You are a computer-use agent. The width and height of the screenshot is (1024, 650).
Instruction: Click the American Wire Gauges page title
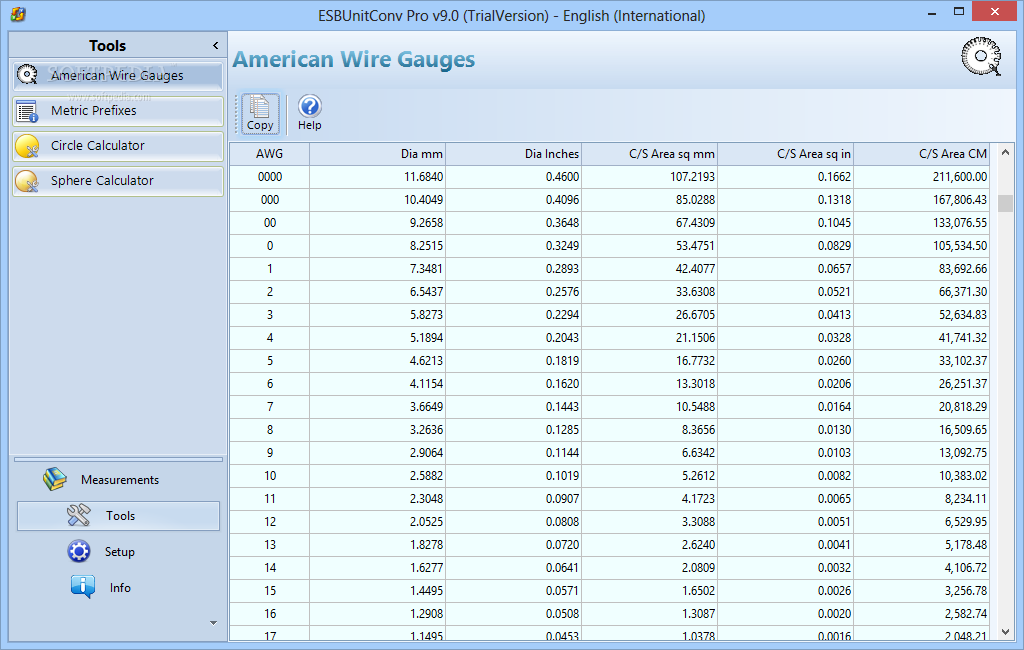(353, 59)
